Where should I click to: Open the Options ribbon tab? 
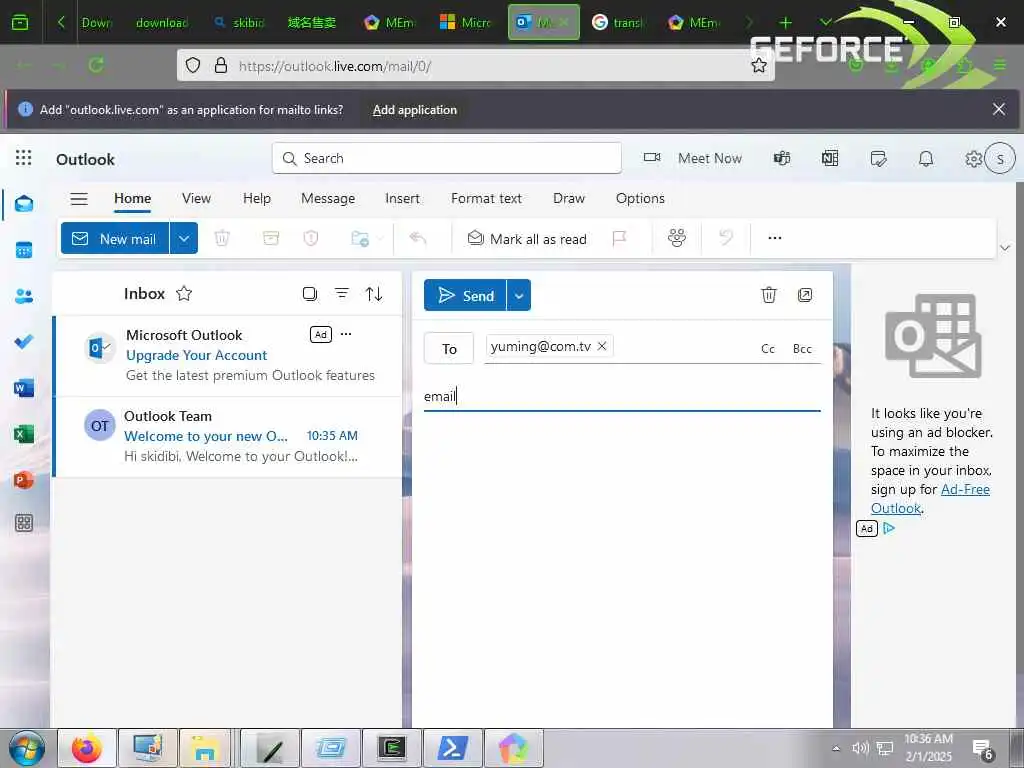640,199
